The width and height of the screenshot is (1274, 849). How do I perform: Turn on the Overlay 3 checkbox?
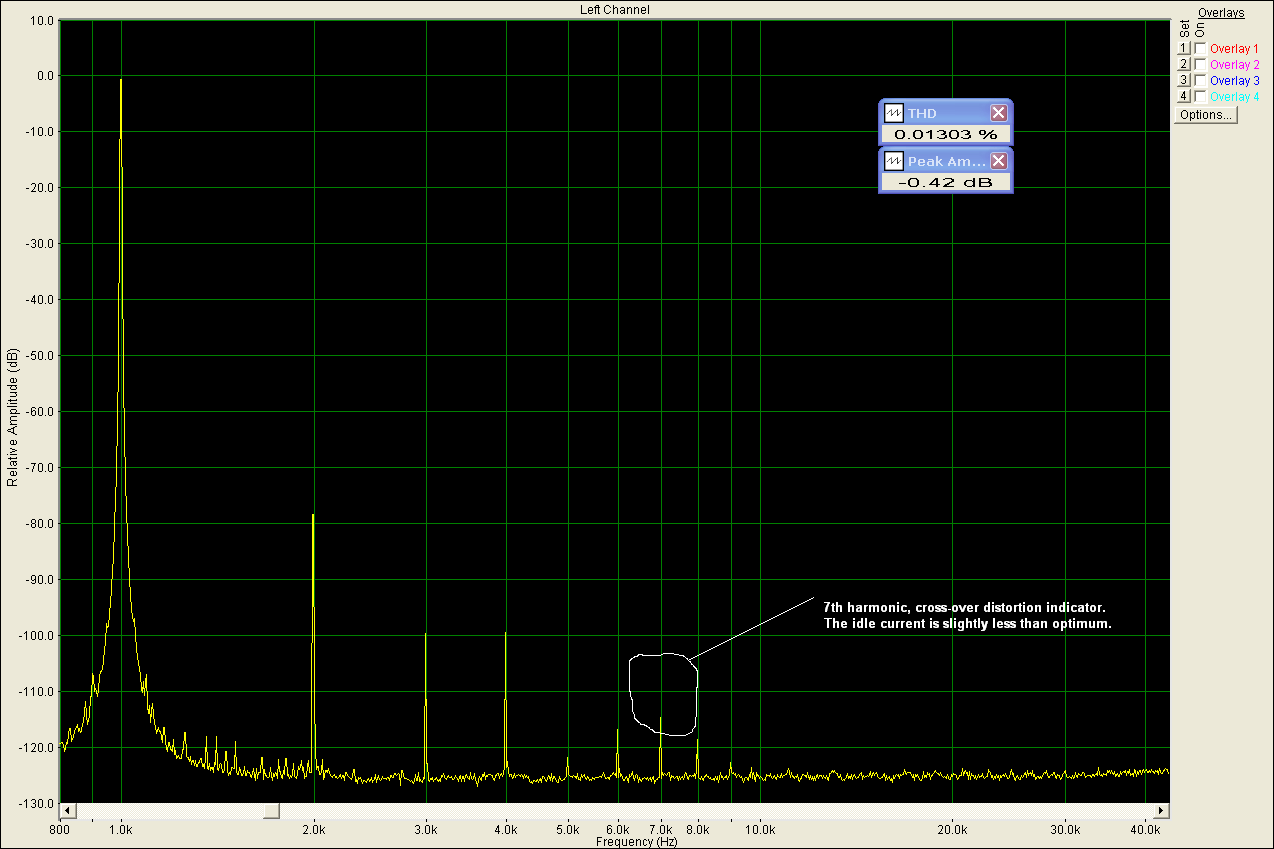point(1200,80)
